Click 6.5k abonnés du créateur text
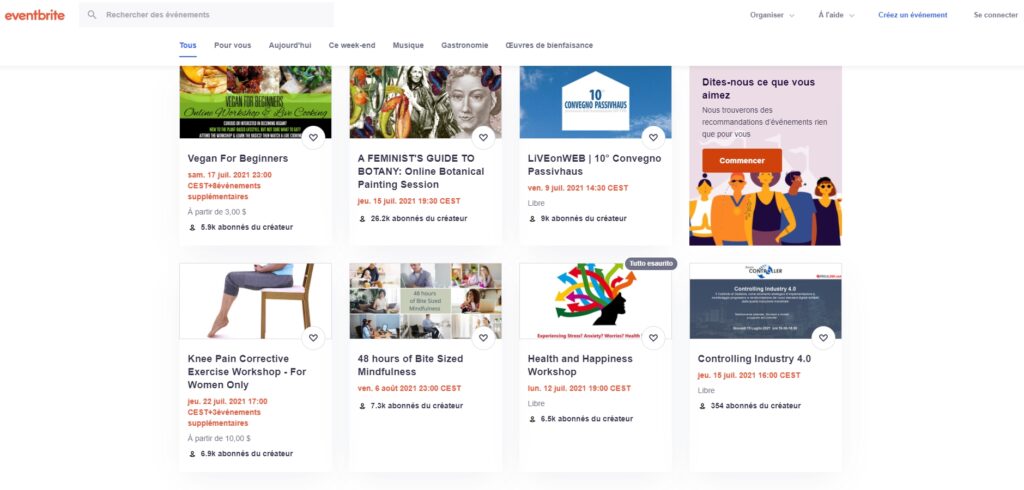Screen dimensions: 1024x490 586,419
